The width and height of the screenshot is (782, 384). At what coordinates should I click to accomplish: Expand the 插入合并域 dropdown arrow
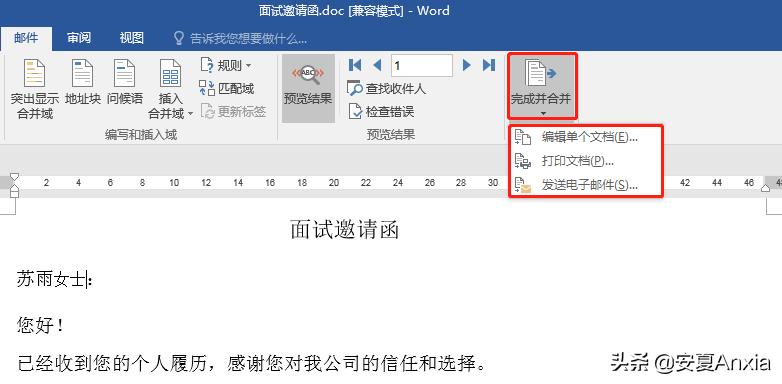191,114
